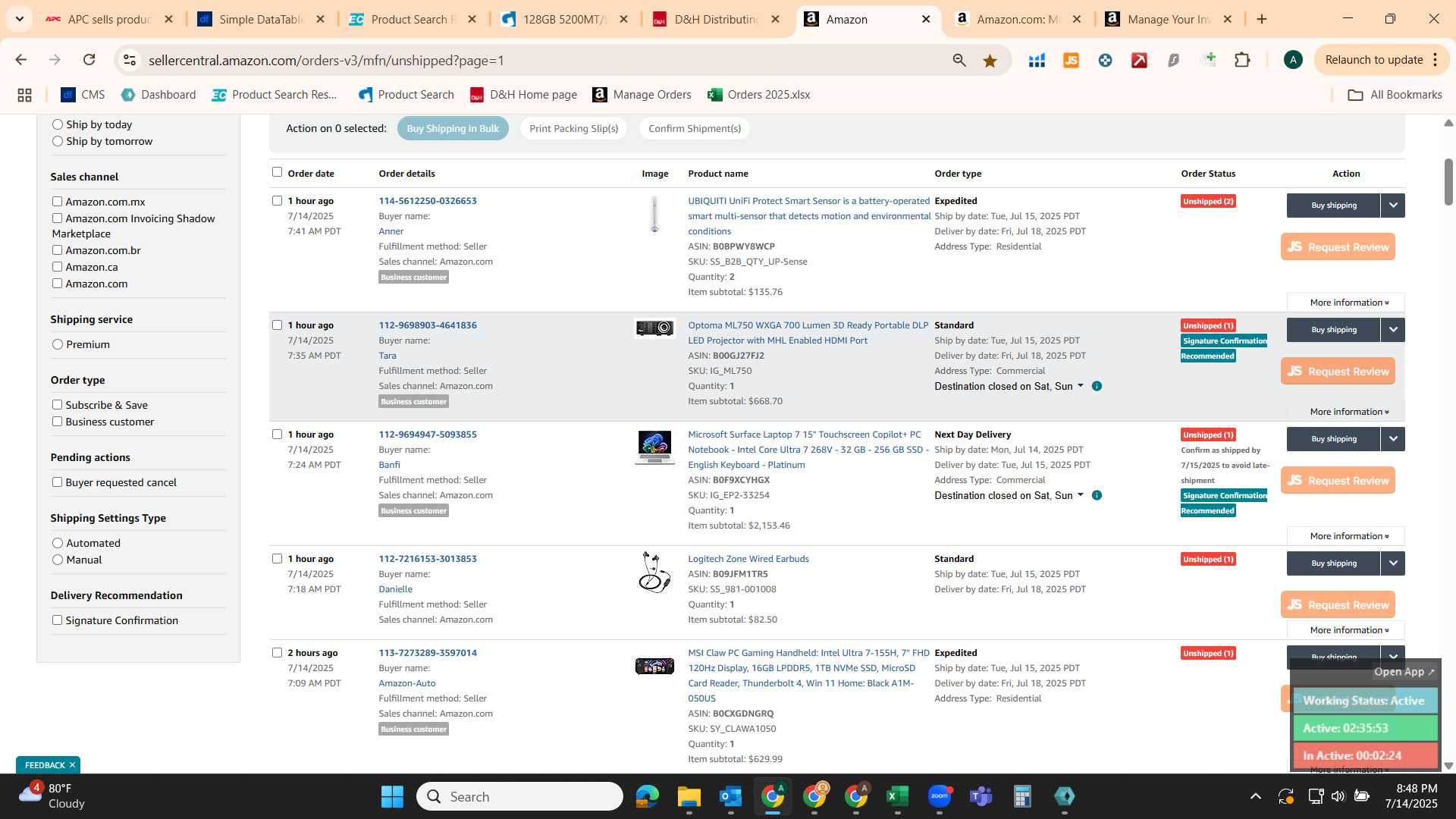Viewport: 1456px width, 819px height.
Task: Check the Buyer requested cancel filter
Action: pyautogui.click(x=57, y=482)
